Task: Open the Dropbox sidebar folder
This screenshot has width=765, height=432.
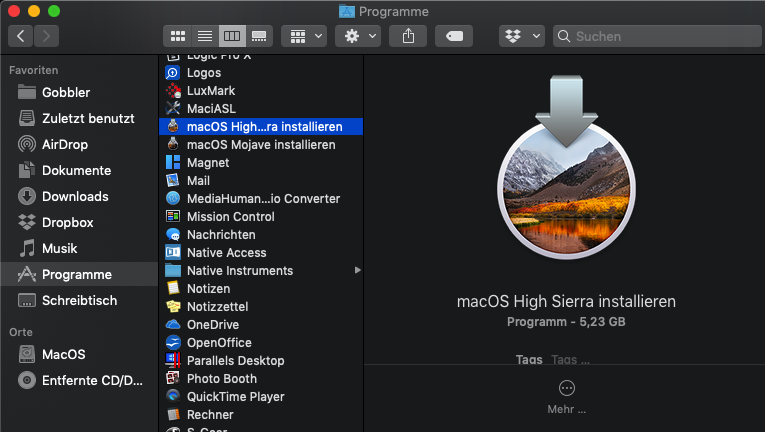Action: coord(67,222)
